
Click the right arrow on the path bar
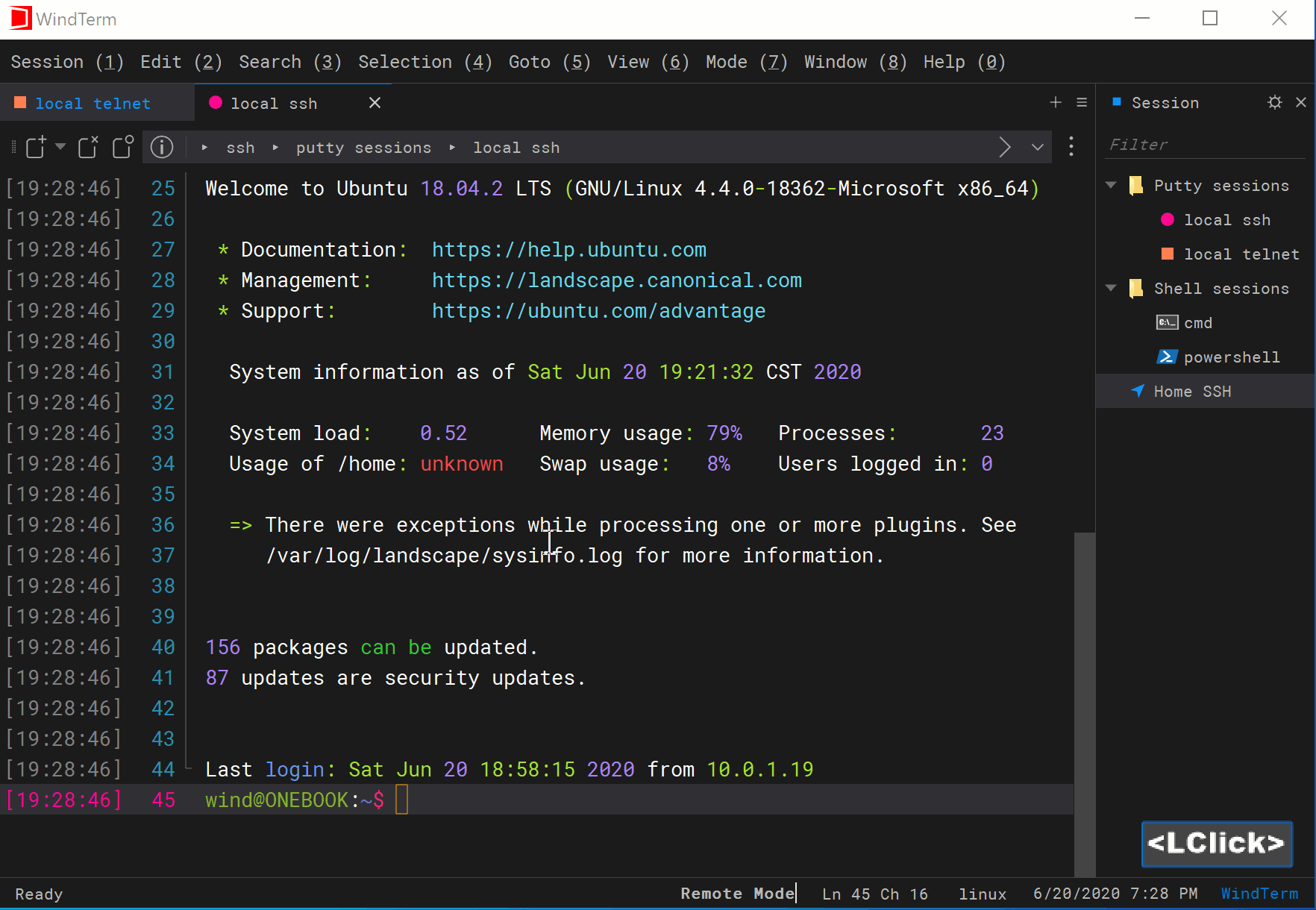(x=1005, y=147)
